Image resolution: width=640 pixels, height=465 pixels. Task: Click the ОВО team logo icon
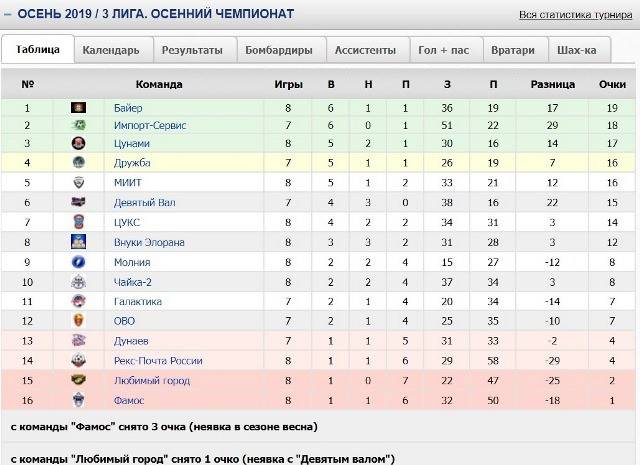point(78,321)
